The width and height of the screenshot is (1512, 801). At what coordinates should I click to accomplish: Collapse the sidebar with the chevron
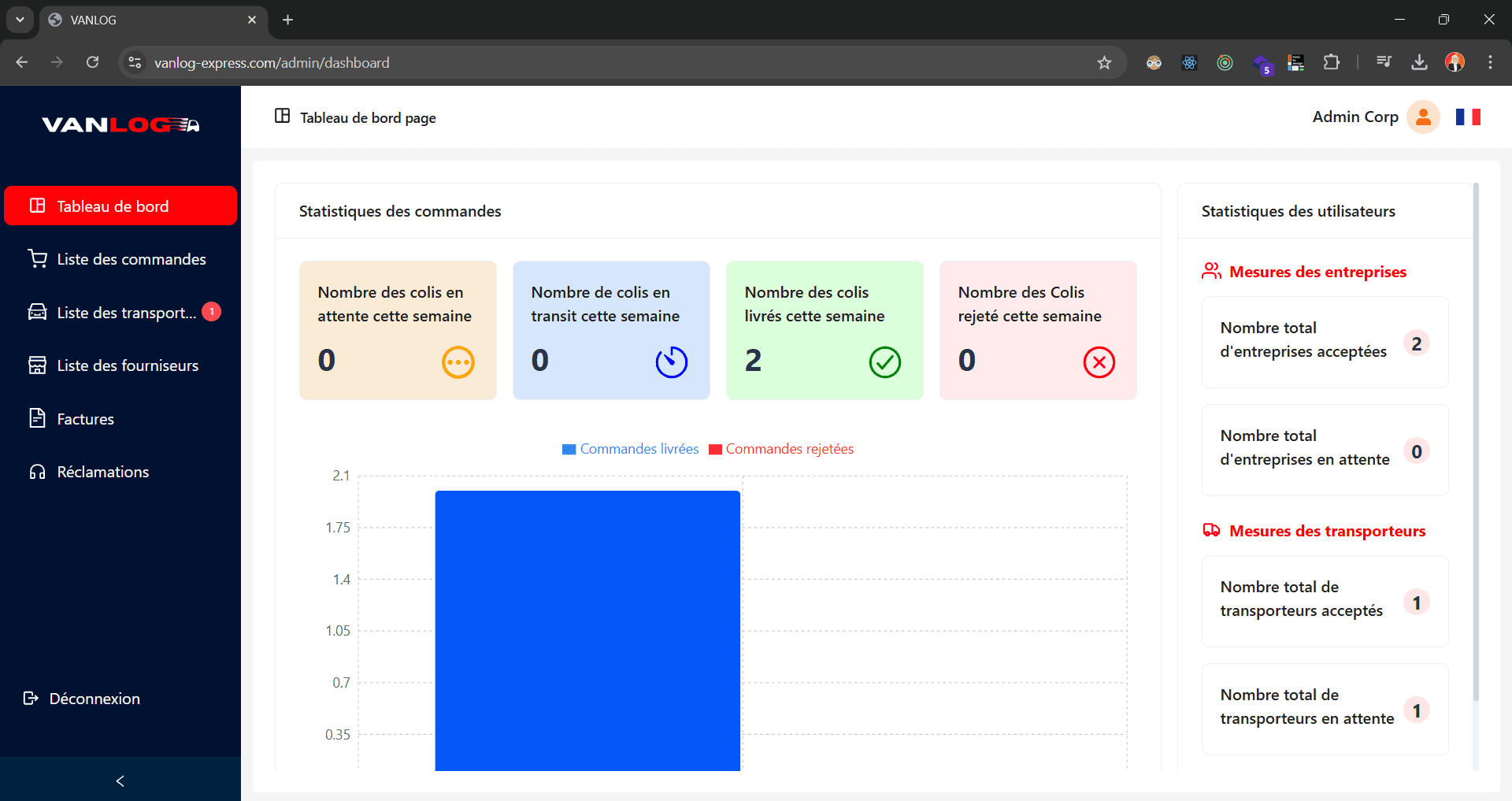[120, 781]
